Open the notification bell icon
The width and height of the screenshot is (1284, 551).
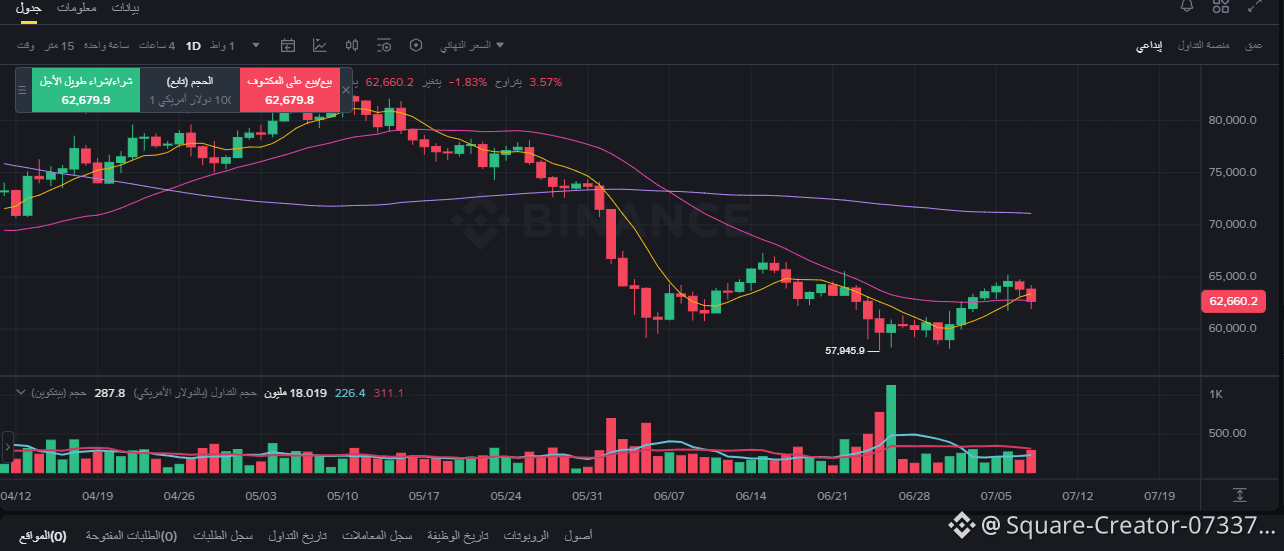pos(1187,6)
